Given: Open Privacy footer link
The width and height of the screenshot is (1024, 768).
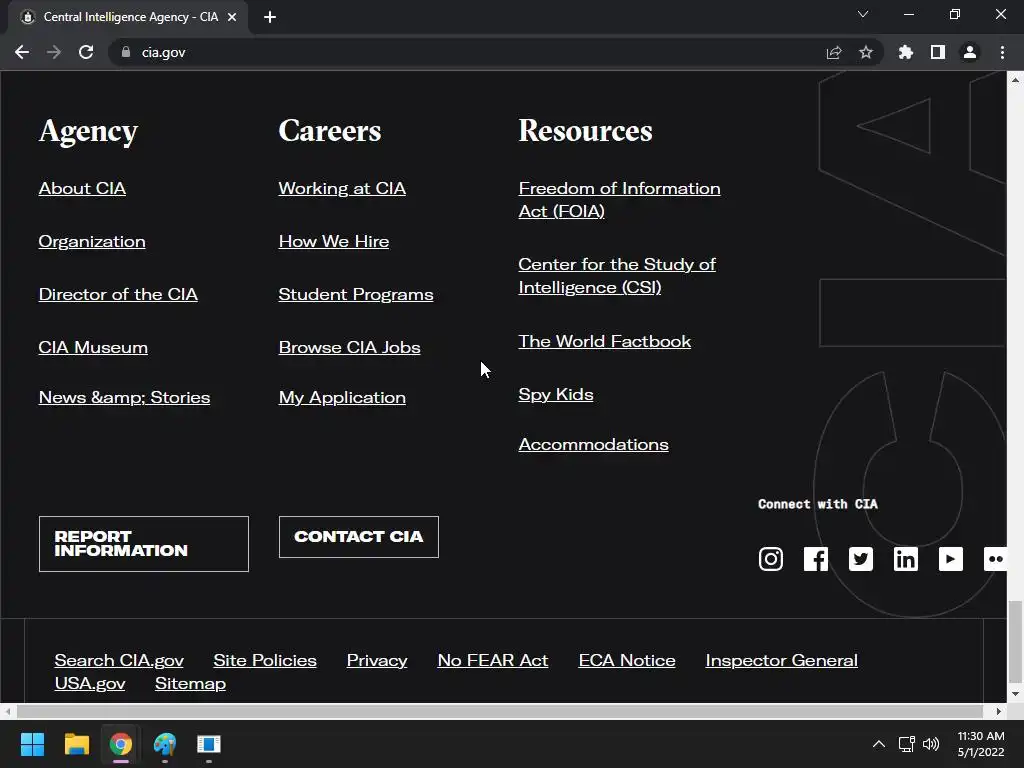Looking at the screenshot, I should (377, 660).
